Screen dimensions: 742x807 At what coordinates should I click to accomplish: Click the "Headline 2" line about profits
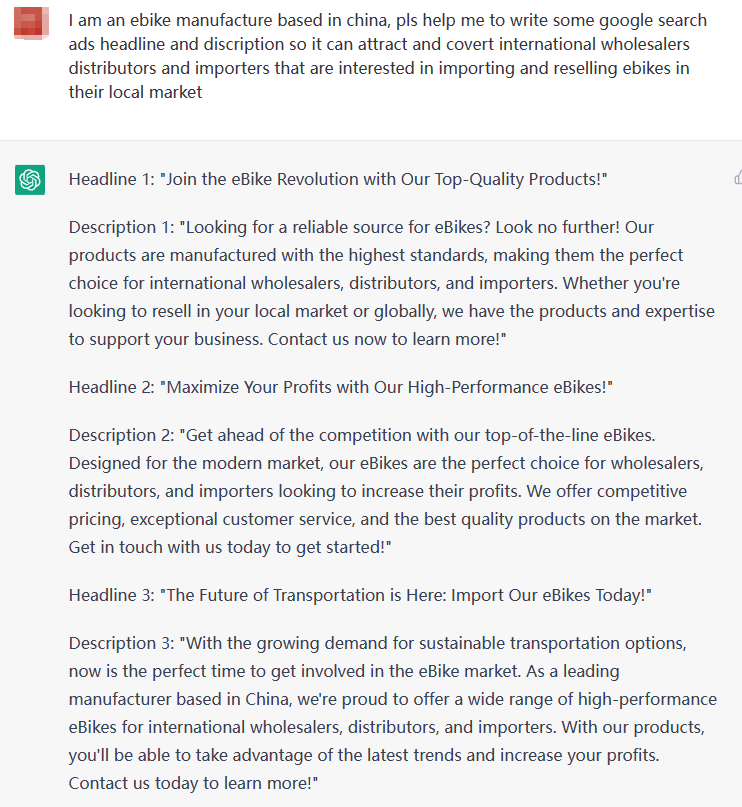point(341,387)
